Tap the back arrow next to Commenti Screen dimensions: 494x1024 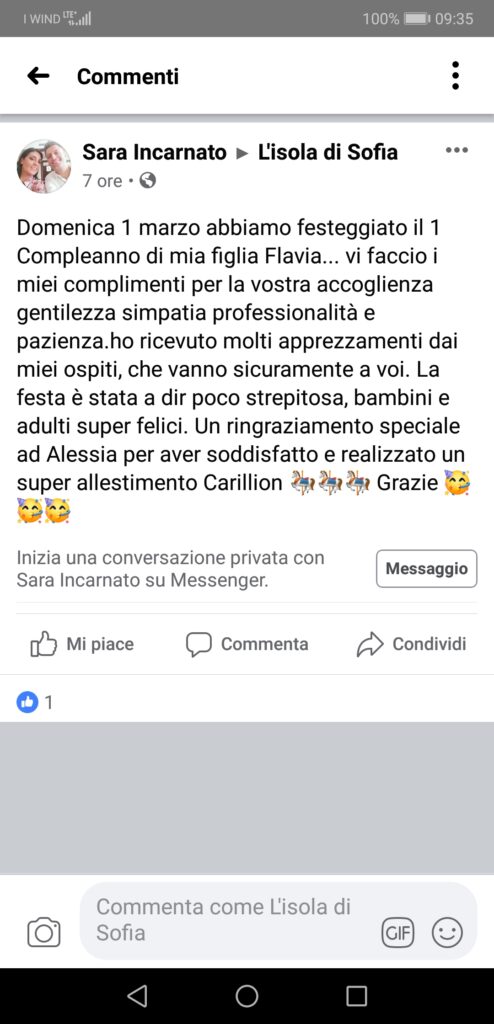point(39,76)
